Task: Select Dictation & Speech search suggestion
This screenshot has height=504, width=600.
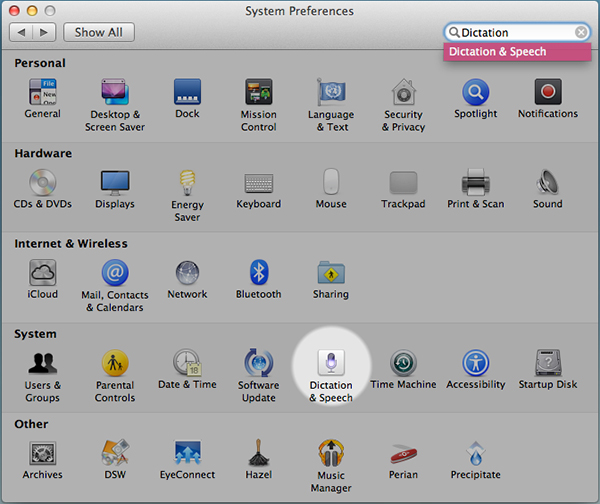Action: (x=517, y=52)
